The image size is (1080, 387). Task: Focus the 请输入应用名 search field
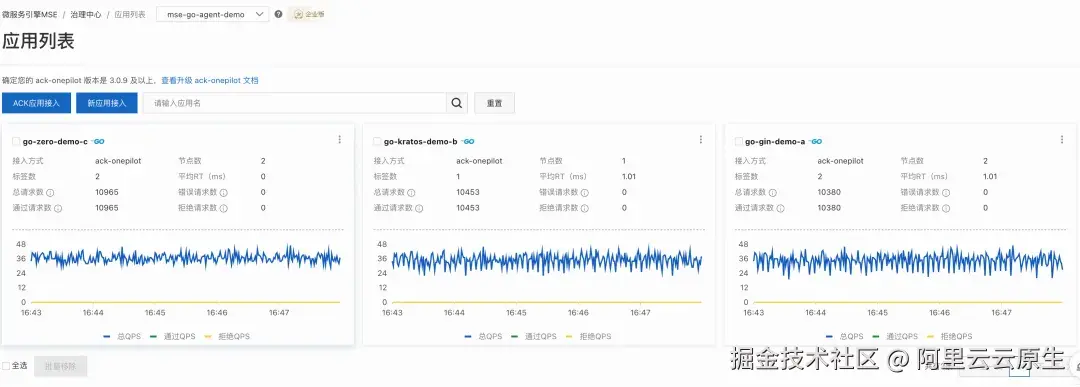(295, 103)
